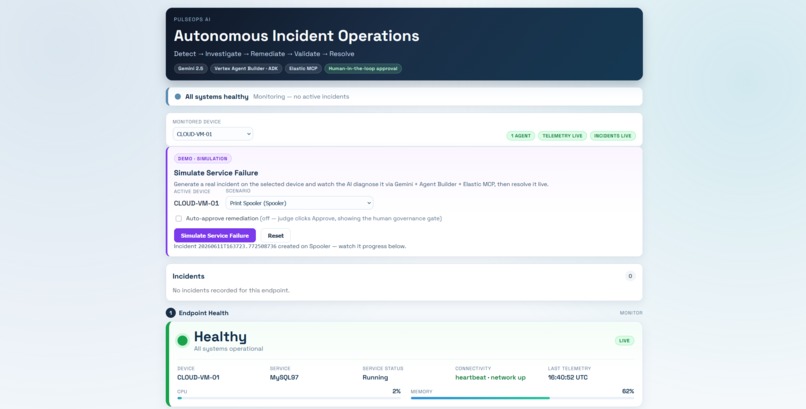This screenshot has width=806, height=409.
Task: Click the TELEMETRY LIVE status pill
Action: 562,136
